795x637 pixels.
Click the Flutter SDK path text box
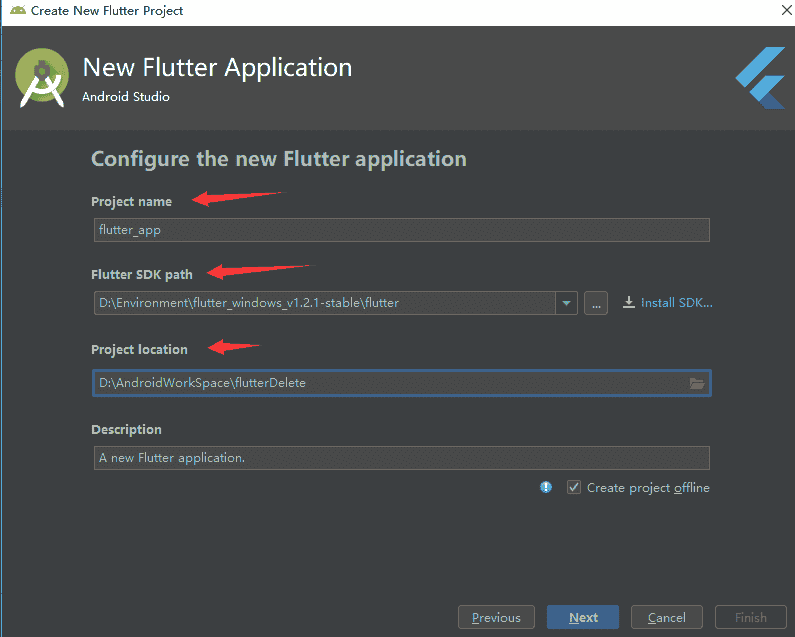(325, 303)
